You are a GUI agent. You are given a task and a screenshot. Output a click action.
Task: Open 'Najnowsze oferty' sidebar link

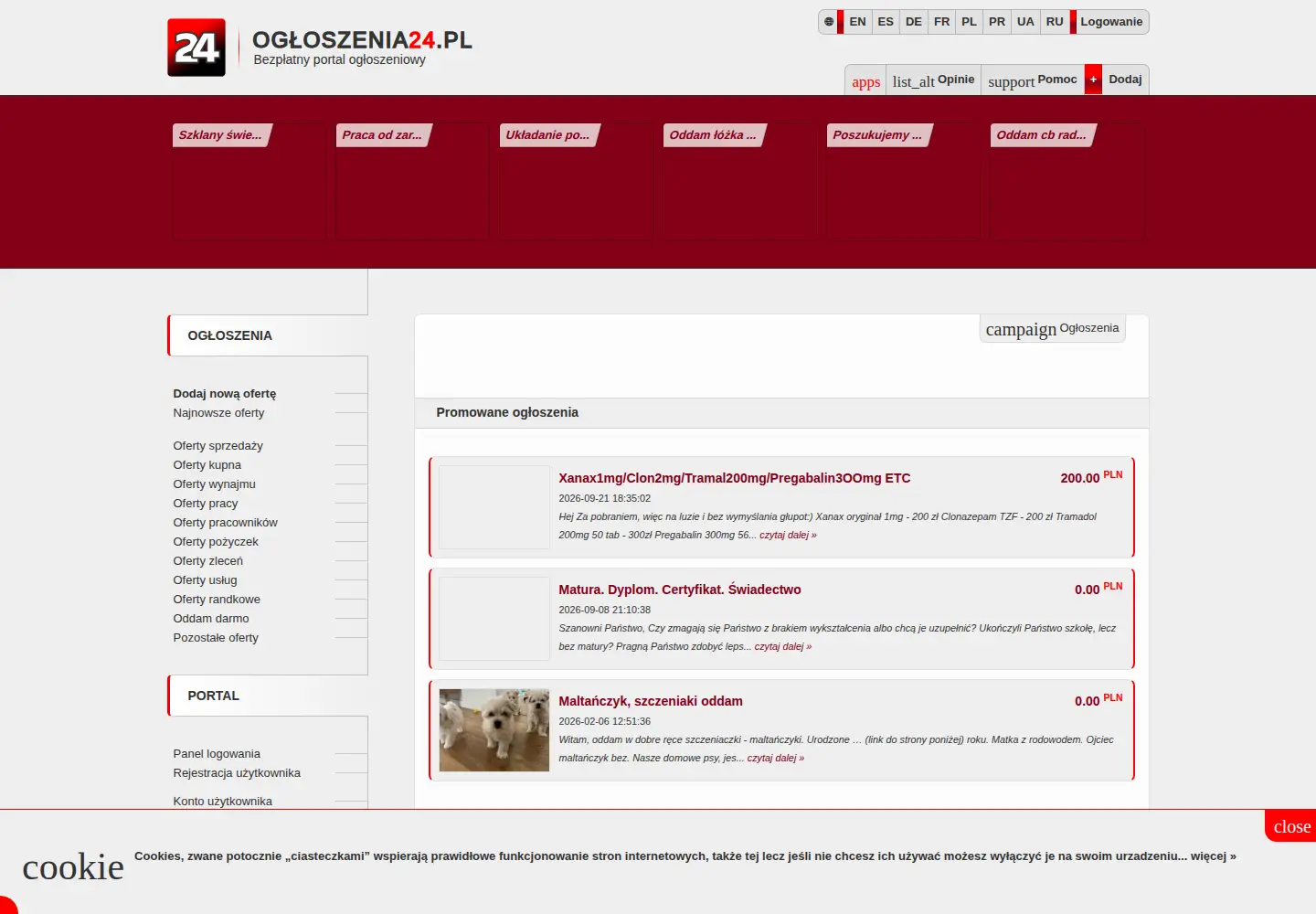click(218, 413)
